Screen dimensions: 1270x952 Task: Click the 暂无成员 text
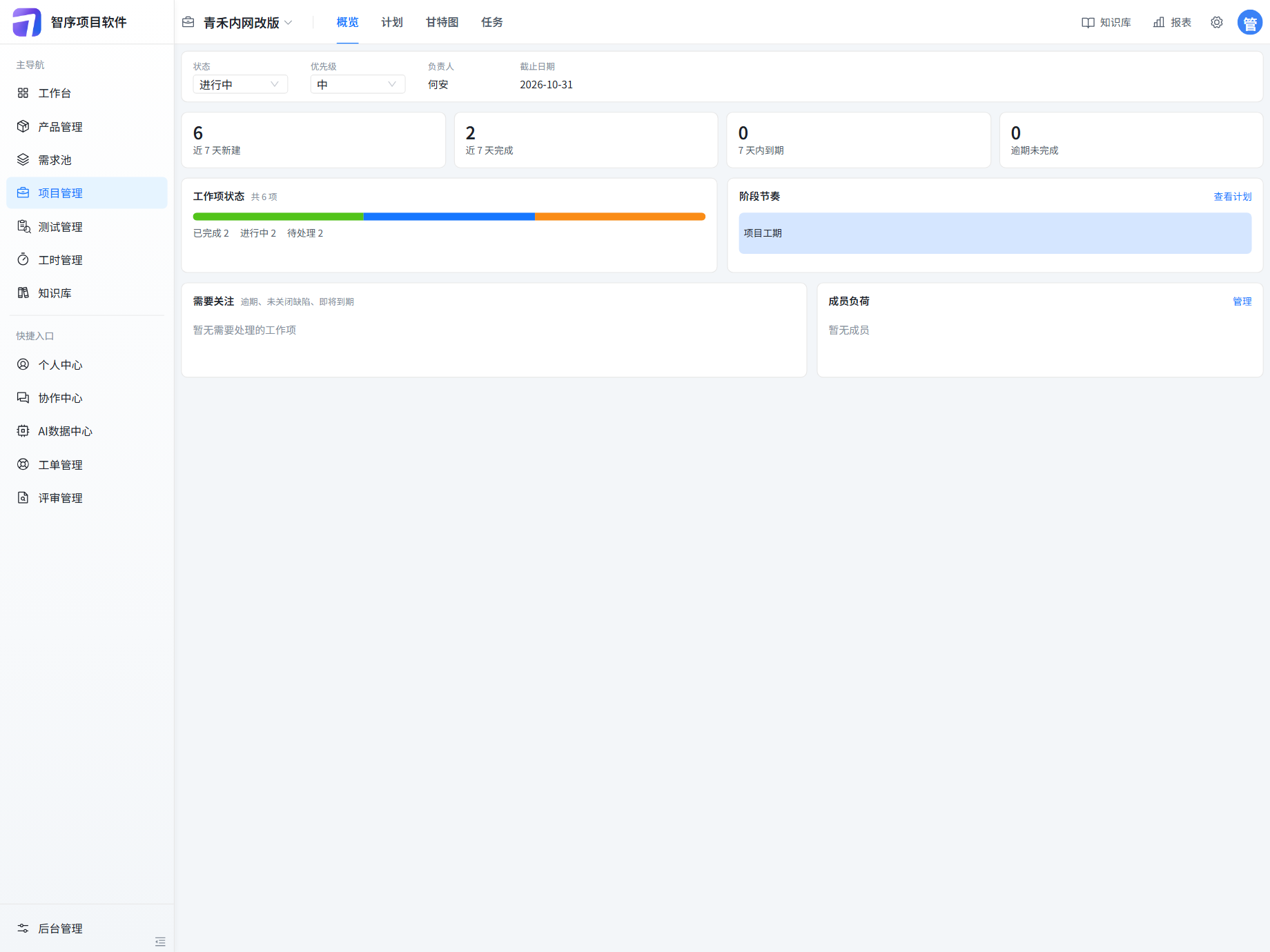coord(848,330)
